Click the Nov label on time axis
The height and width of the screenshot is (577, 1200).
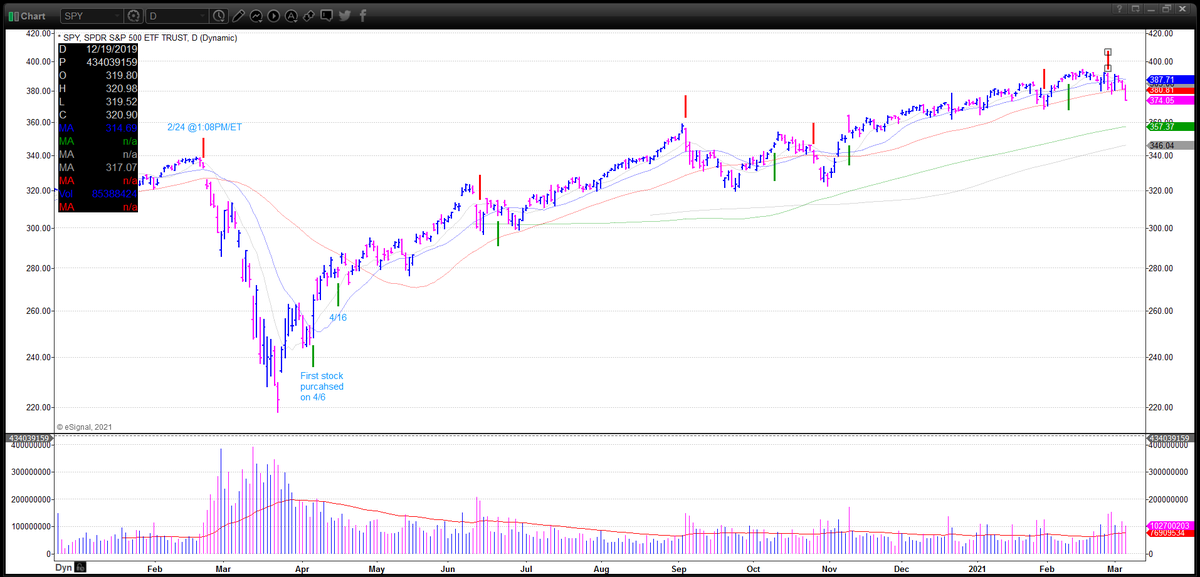coord(829,568)
